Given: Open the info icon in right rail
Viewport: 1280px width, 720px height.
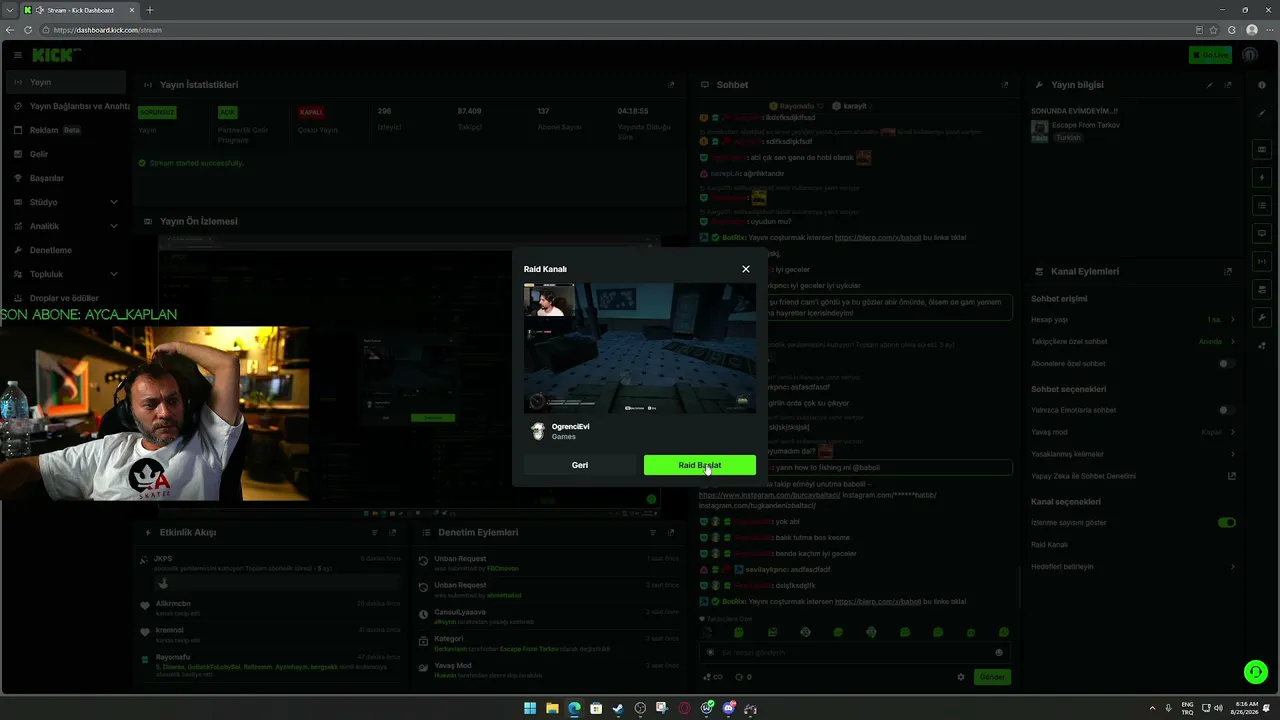Looking at the screenshot, I should 1262,86.
